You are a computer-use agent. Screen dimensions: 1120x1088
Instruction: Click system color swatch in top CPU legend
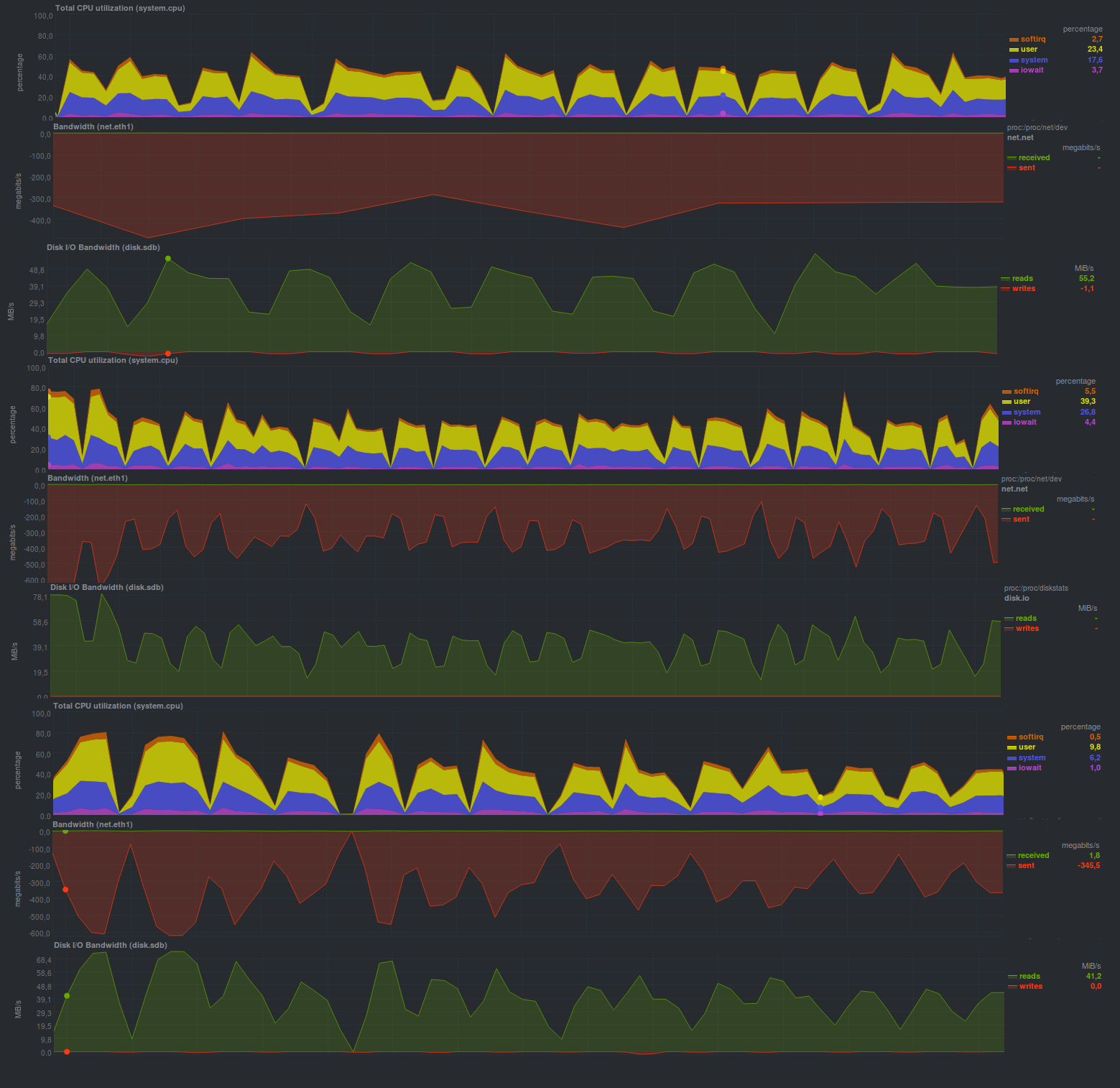1014,60
